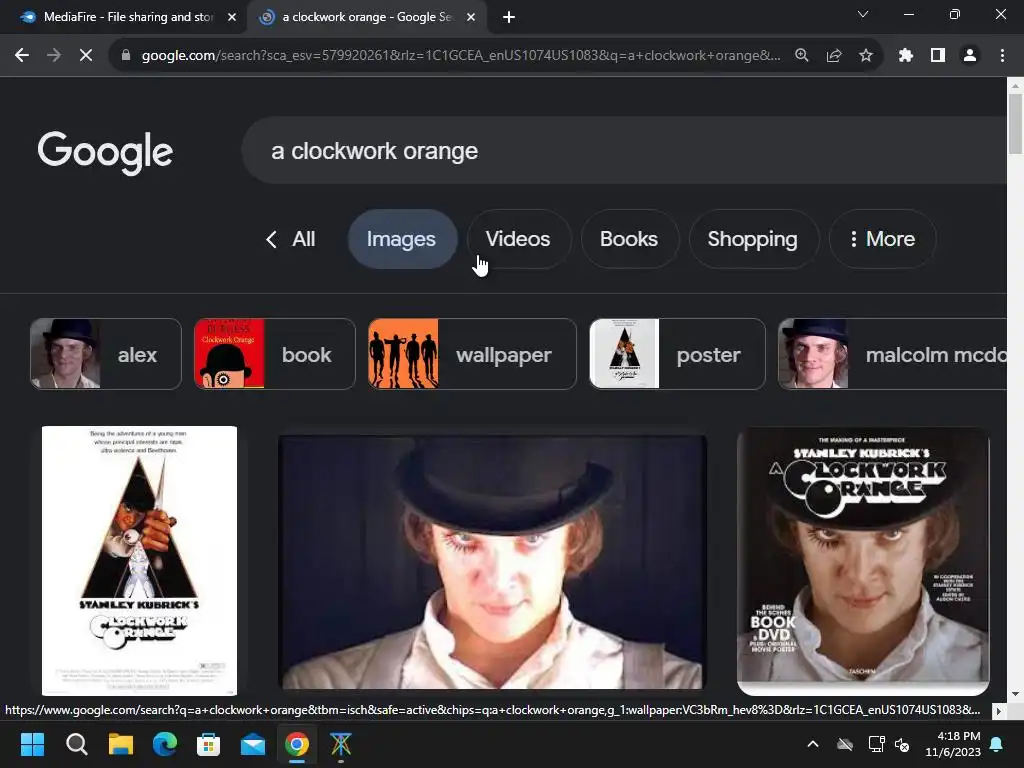1024x768 pixels.
Task: Click the cloud sync tray icon
Action: [x=845, y=744]
